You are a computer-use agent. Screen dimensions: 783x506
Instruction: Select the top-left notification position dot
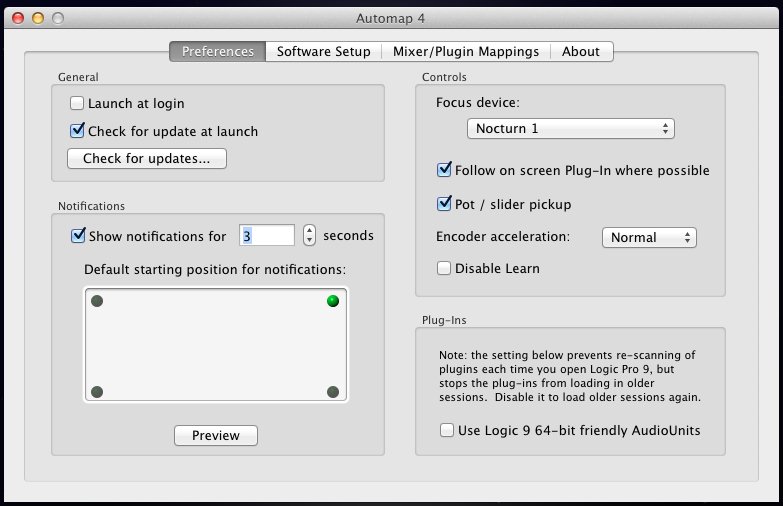tap(97, 301)
